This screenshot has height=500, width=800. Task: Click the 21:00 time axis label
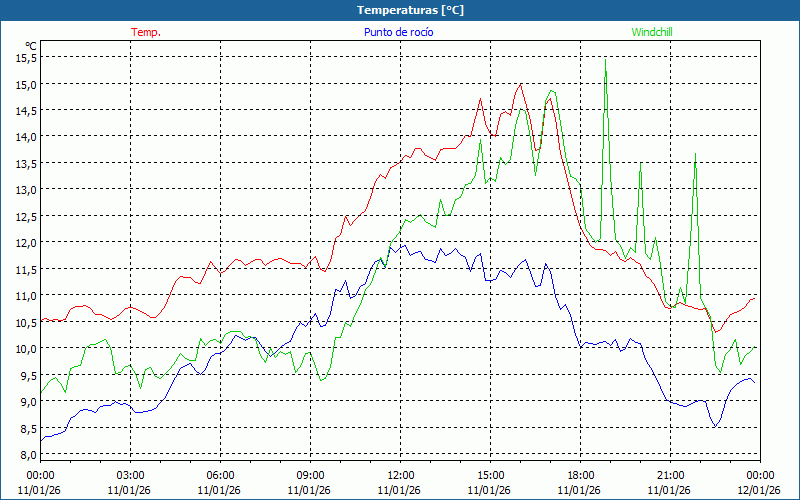tap(670, 475)
